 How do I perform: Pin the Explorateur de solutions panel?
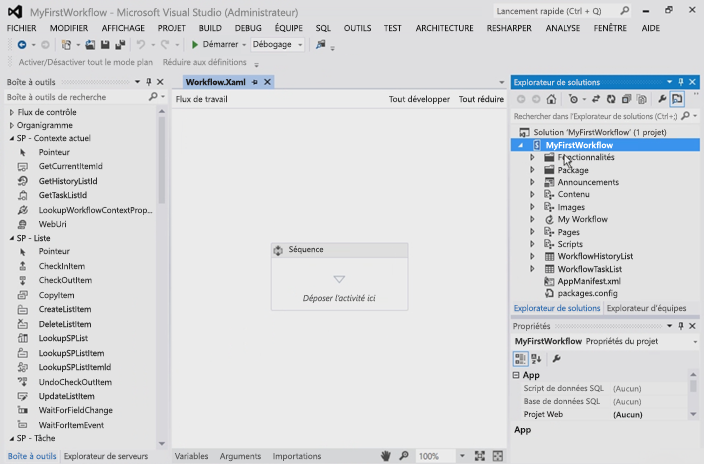[x=681, y=82]
